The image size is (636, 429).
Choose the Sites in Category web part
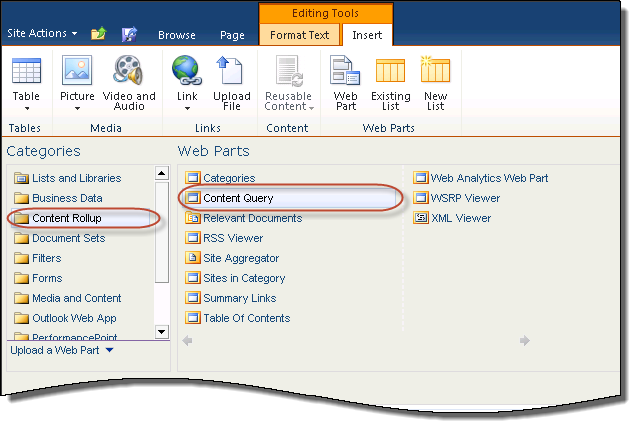(x=235, y=278)
